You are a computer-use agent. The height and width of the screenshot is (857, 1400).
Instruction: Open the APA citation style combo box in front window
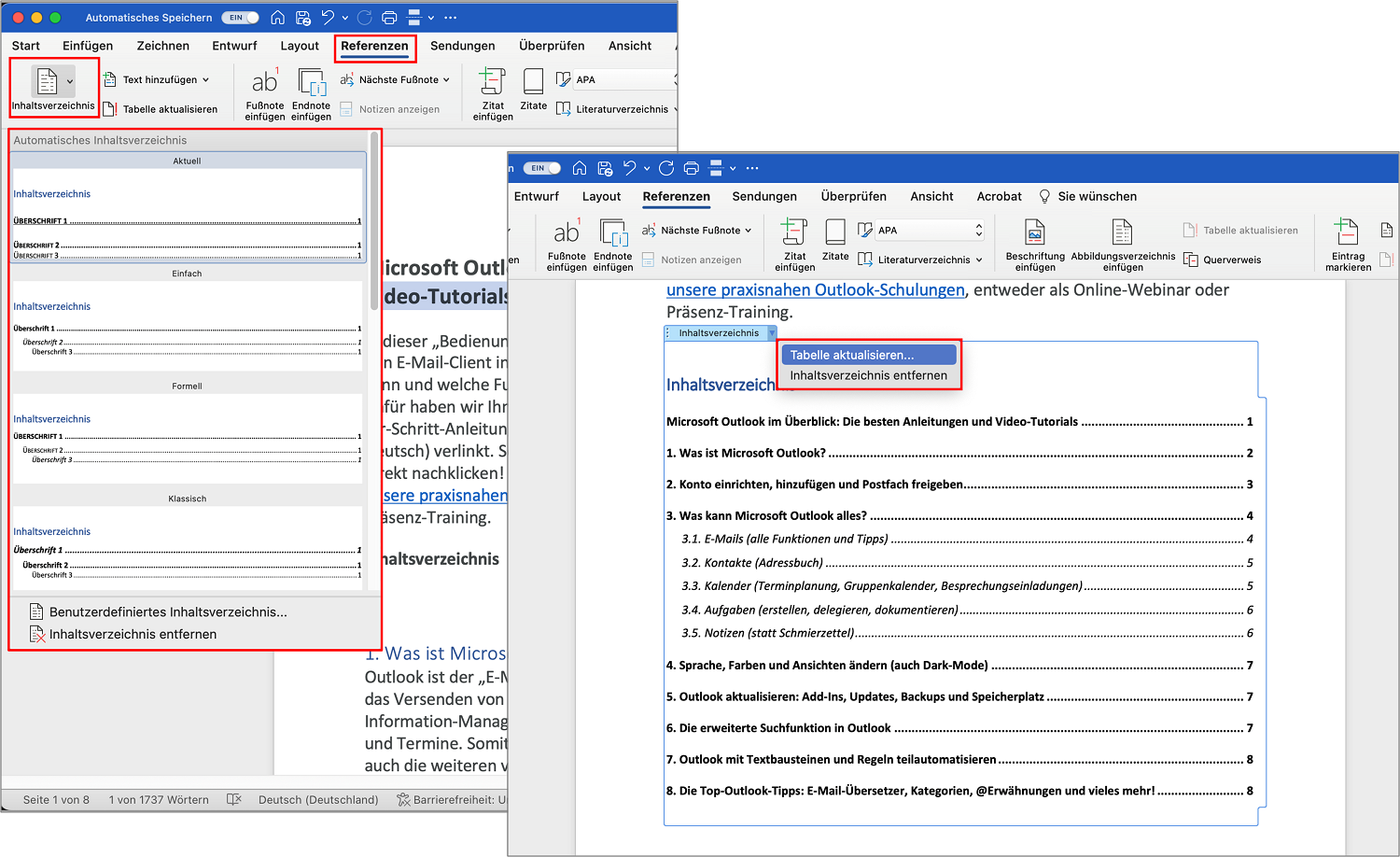coord(931,230)
